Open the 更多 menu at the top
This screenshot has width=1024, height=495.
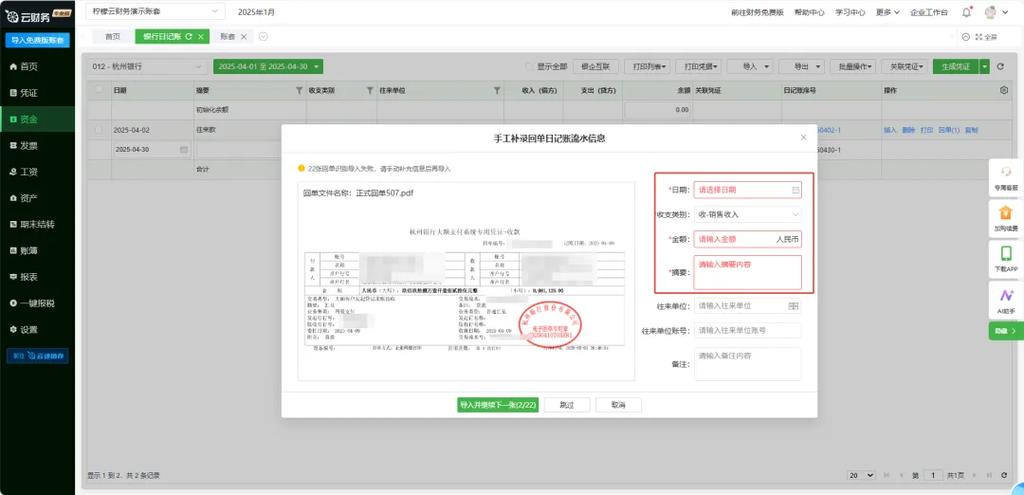pyautogui.click(x=888, y=12)
